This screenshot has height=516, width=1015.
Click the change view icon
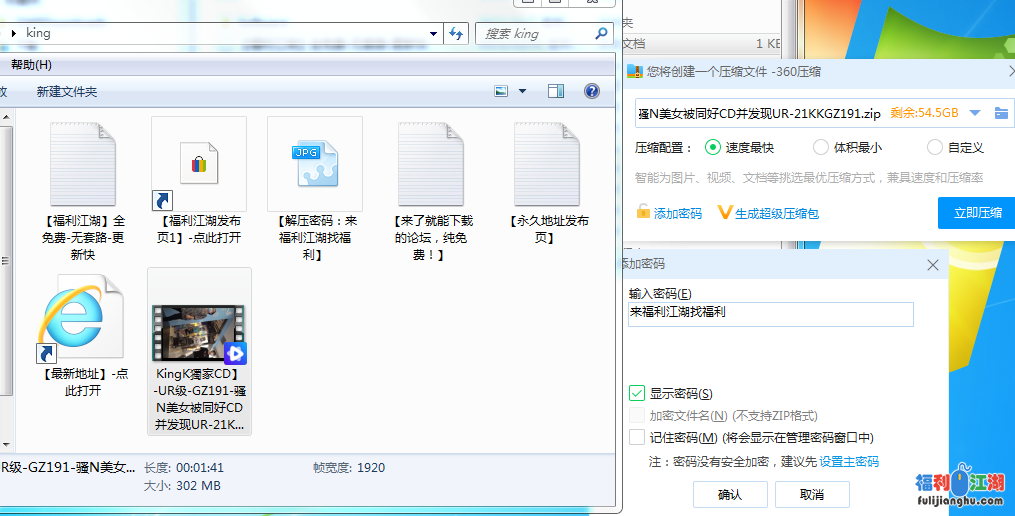(x=501, y=91)
